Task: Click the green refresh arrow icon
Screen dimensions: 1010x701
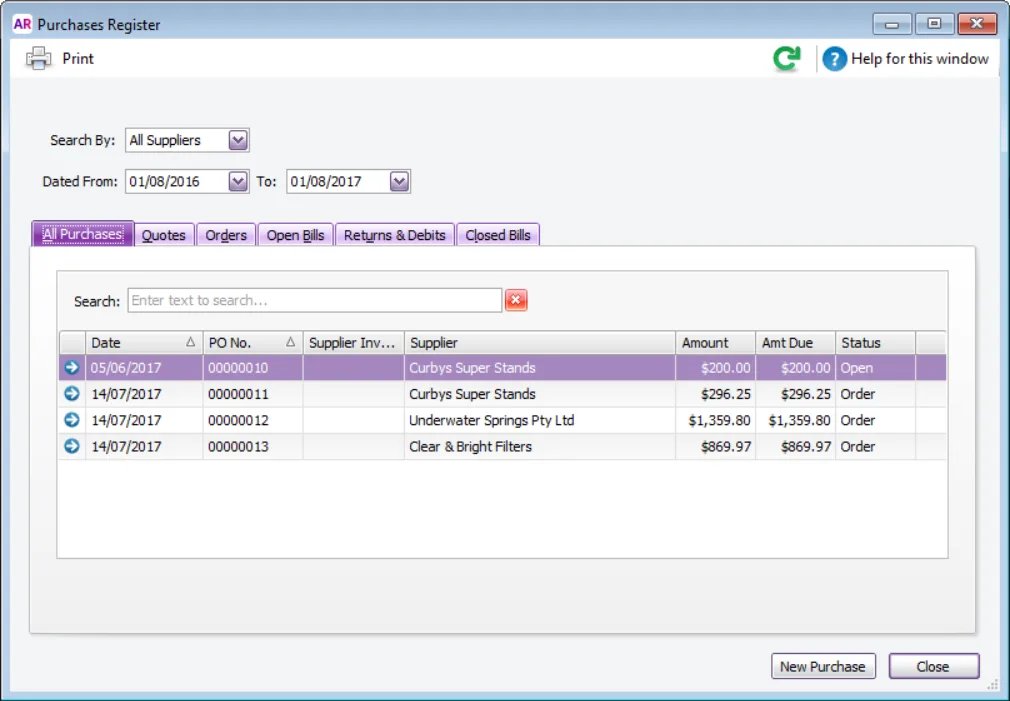Action: click(786, 59)
